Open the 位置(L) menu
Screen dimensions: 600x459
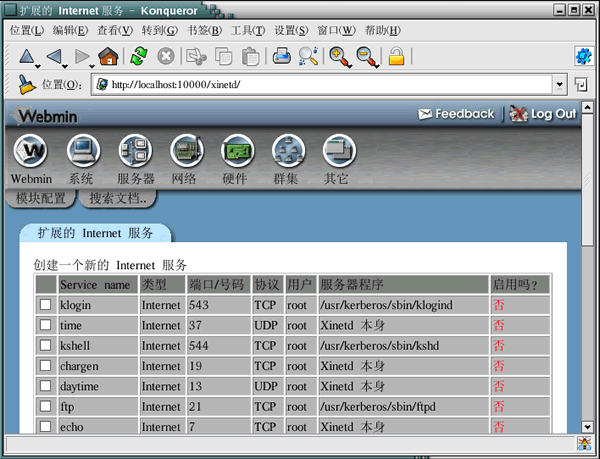(x=27, y=30)
